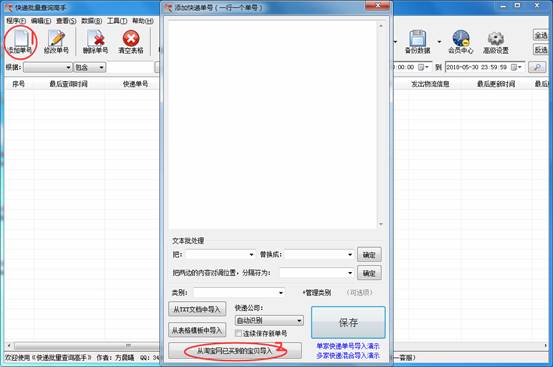
Task: Click the 快递单号 column header
Action: pyautogui.click(x=135, y=84)
